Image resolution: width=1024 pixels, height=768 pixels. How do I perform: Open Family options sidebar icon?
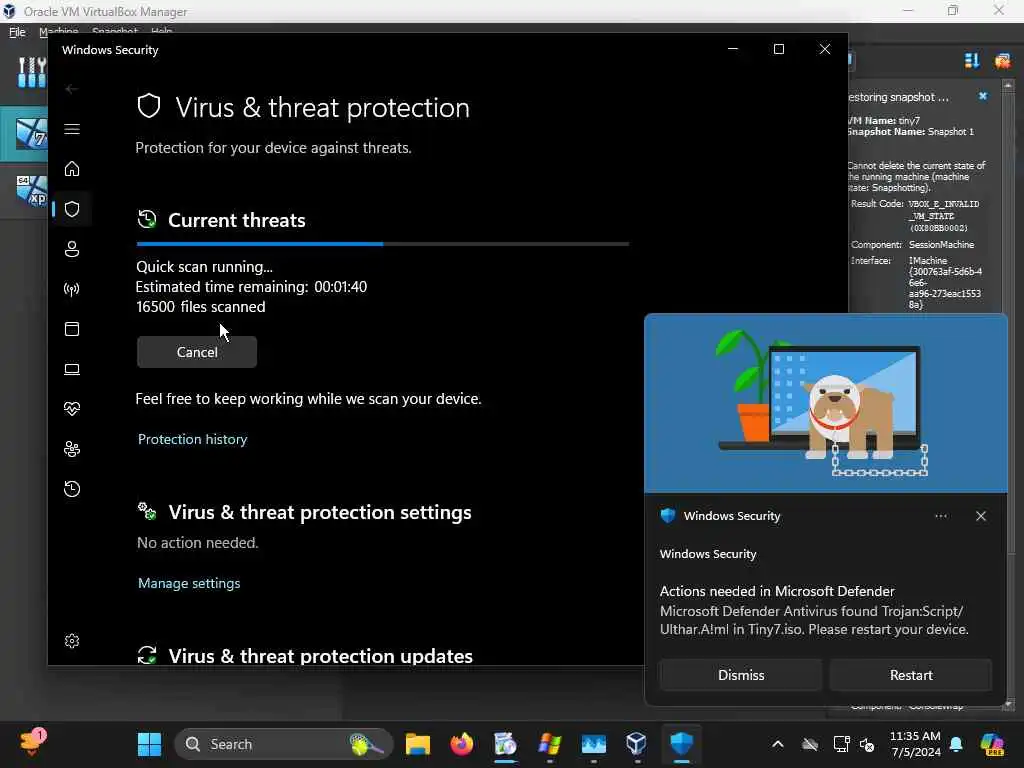point(72,449)
